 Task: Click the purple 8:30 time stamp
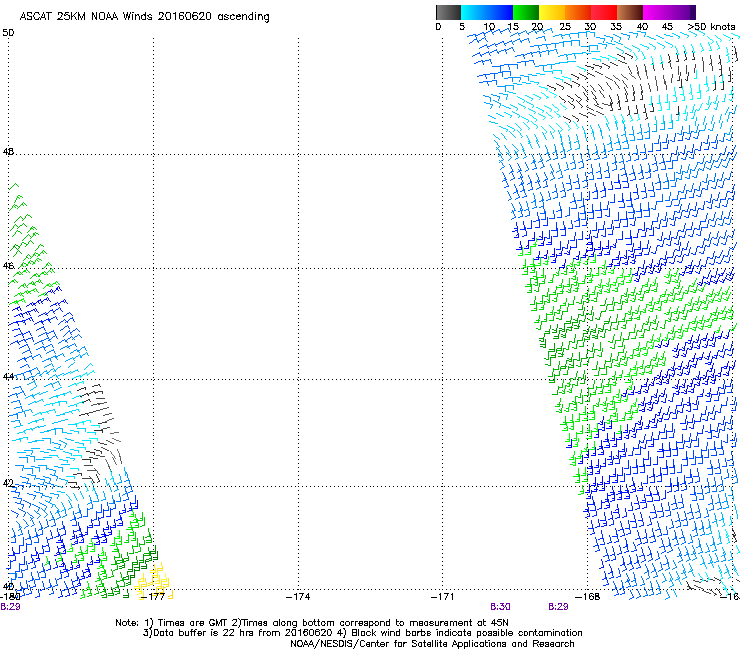pos(500,607)
